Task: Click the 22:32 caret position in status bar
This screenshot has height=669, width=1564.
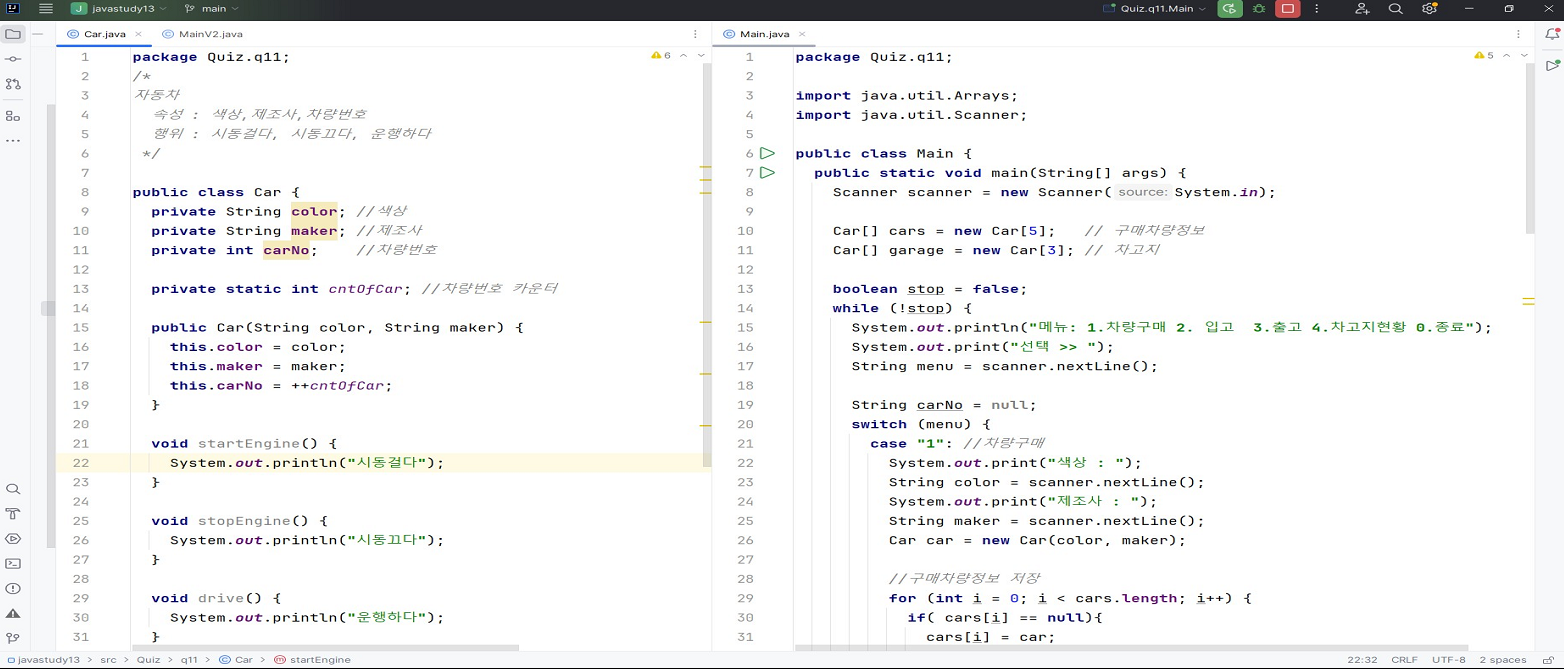Action: 1362,660
